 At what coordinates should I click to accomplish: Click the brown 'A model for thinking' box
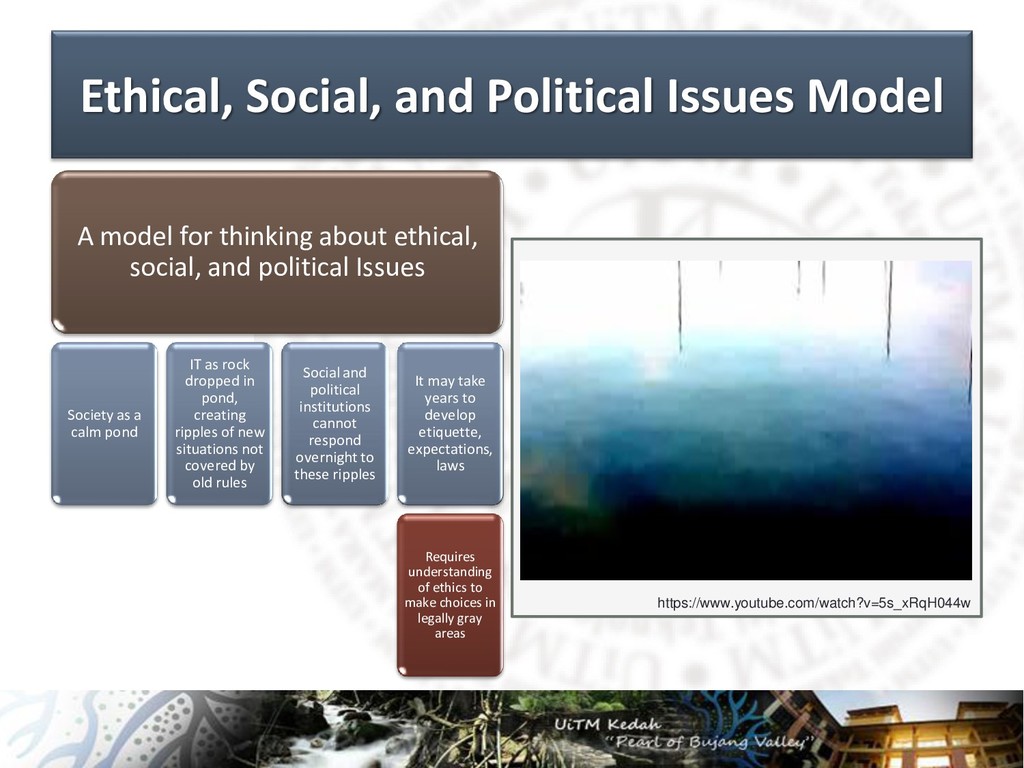coord(277,252)
